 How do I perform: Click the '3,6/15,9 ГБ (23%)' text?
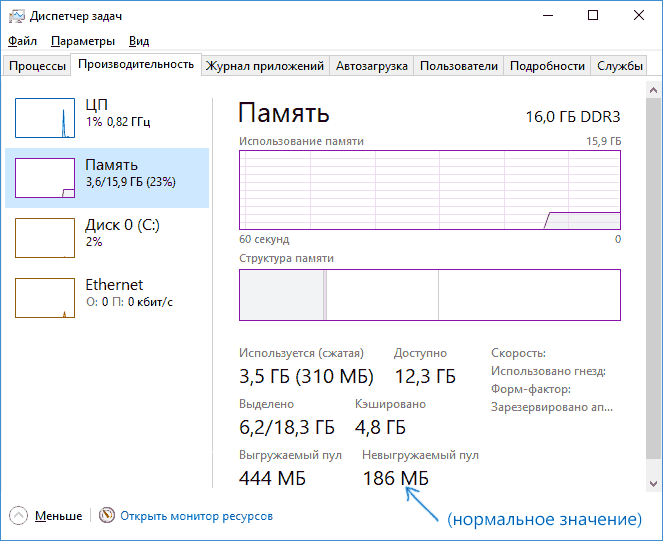(131, 182)
